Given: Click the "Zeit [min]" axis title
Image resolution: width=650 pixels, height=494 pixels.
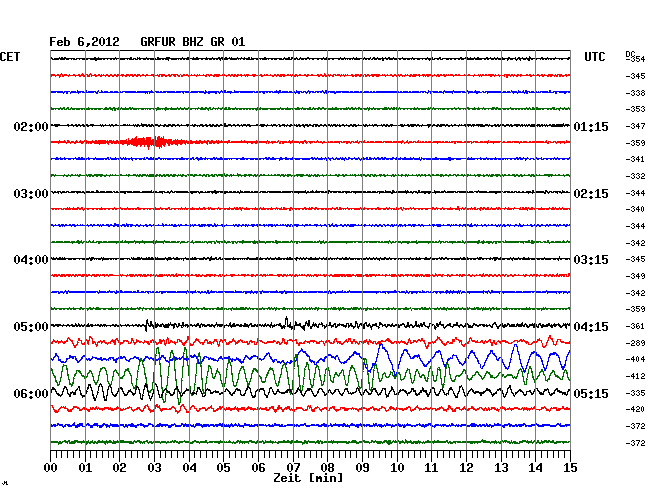Looking at the screenshot, I should coord(308,478).
